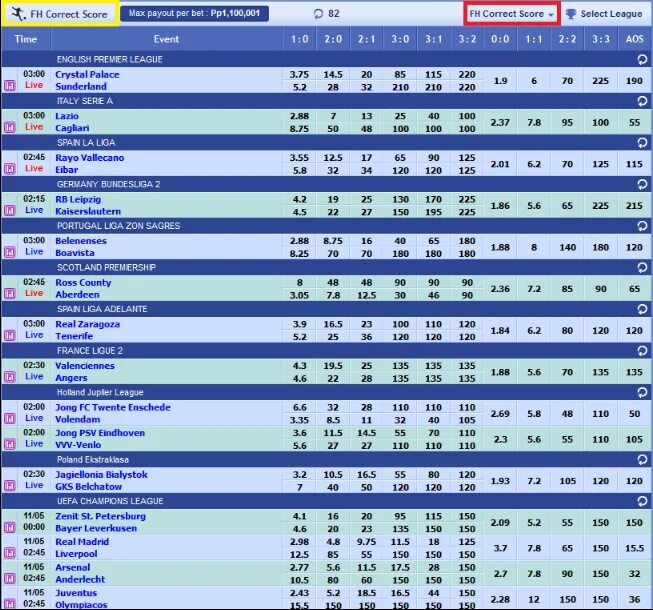
Task: Open stats icon for Jagiellonia Bialystok match
Action: pos(10,486)
